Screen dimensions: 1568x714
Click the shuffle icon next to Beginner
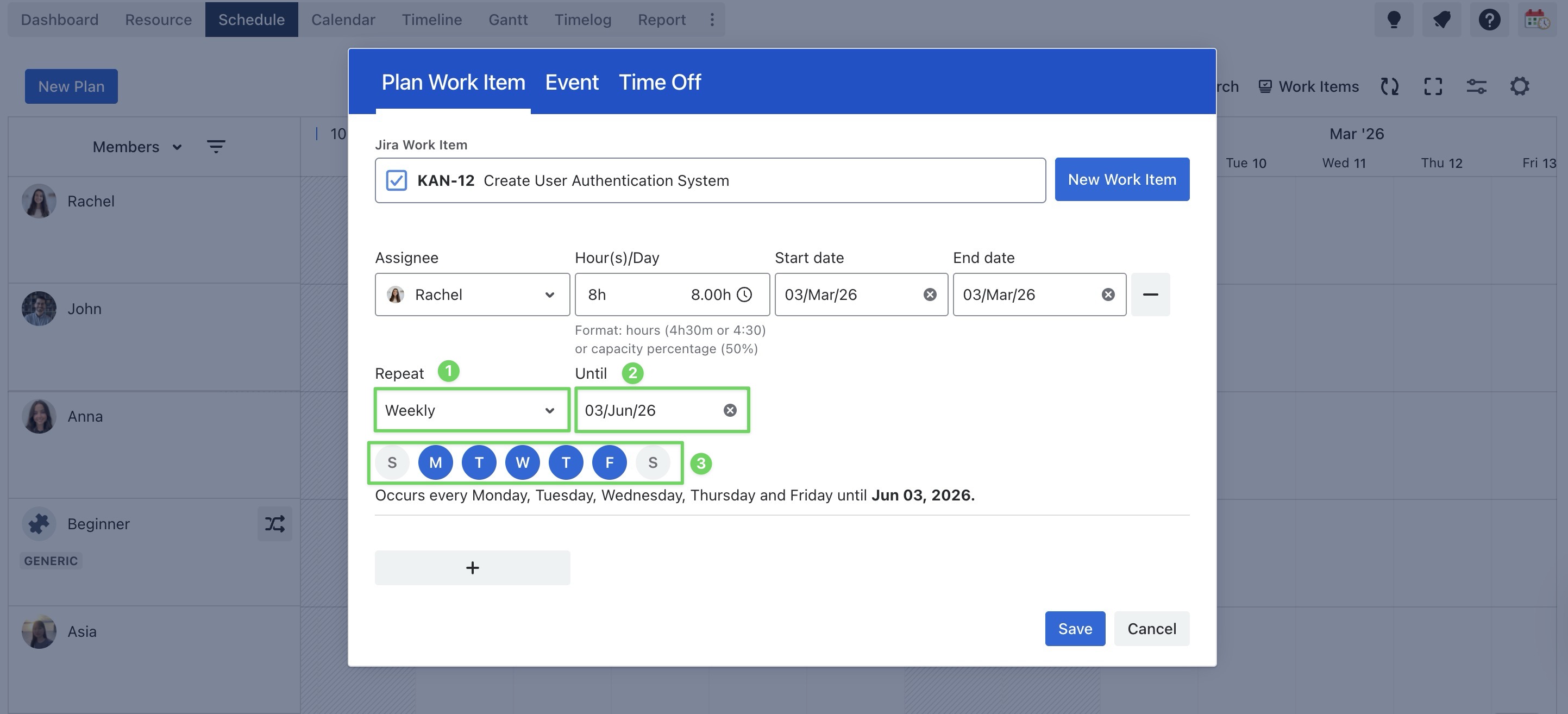pos(274,523)
